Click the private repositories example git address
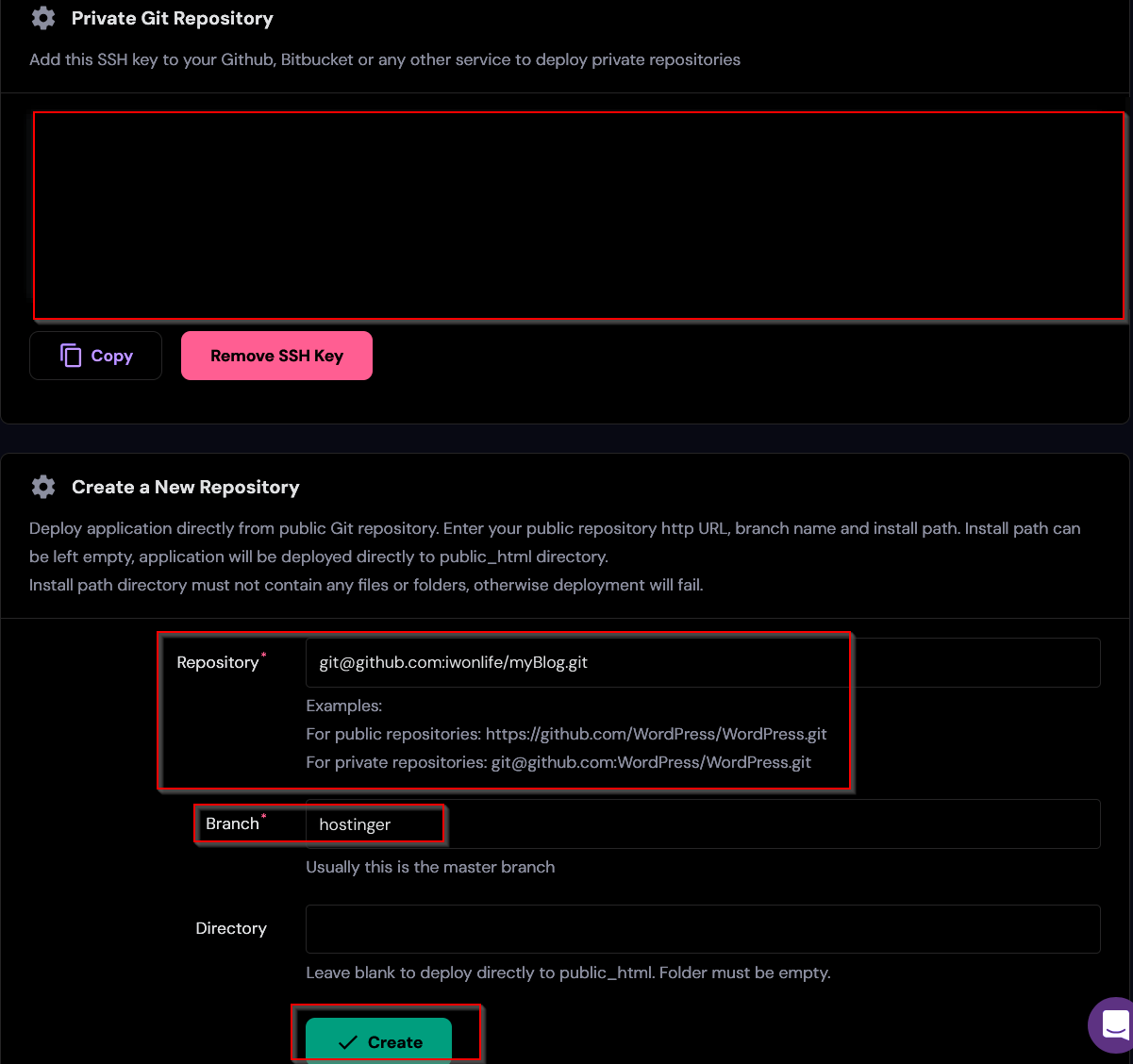This screenshot has width=1133, height=1064. [x=651, y=762]
